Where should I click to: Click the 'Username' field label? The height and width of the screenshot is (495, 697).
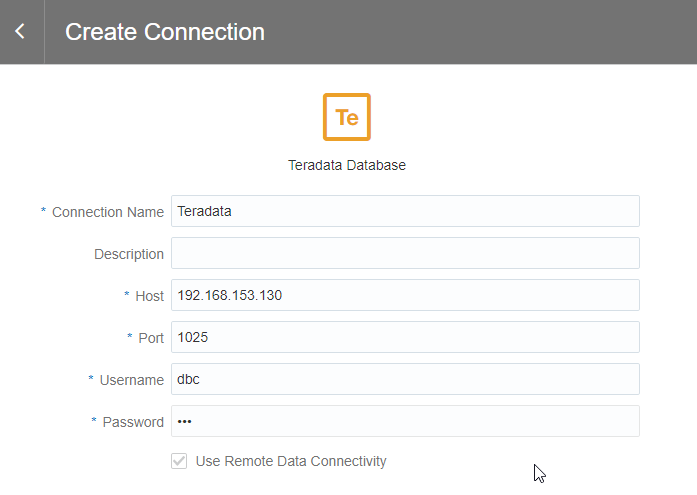pos(131,380)
